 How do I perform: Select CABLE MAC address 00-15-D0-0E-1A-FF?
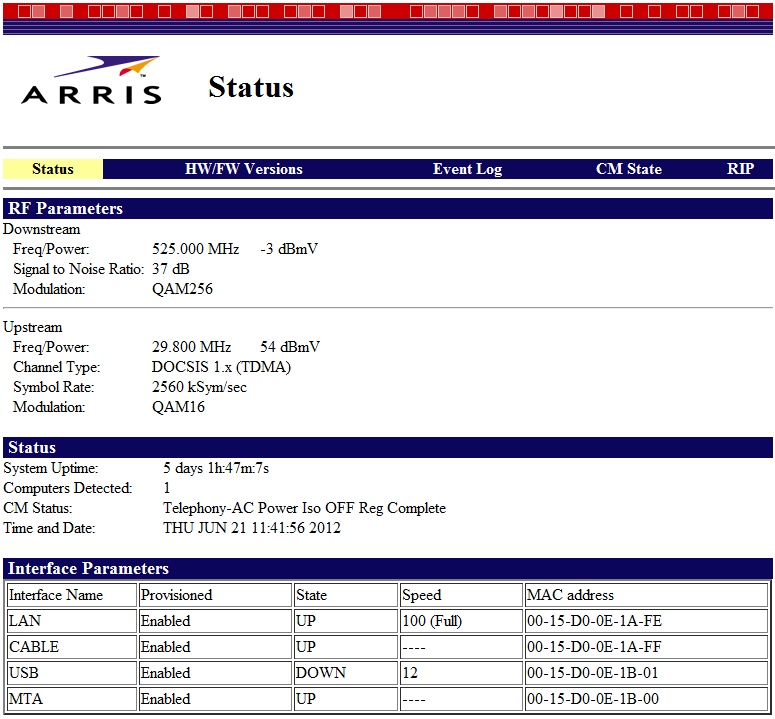click(x=646, y=647)
